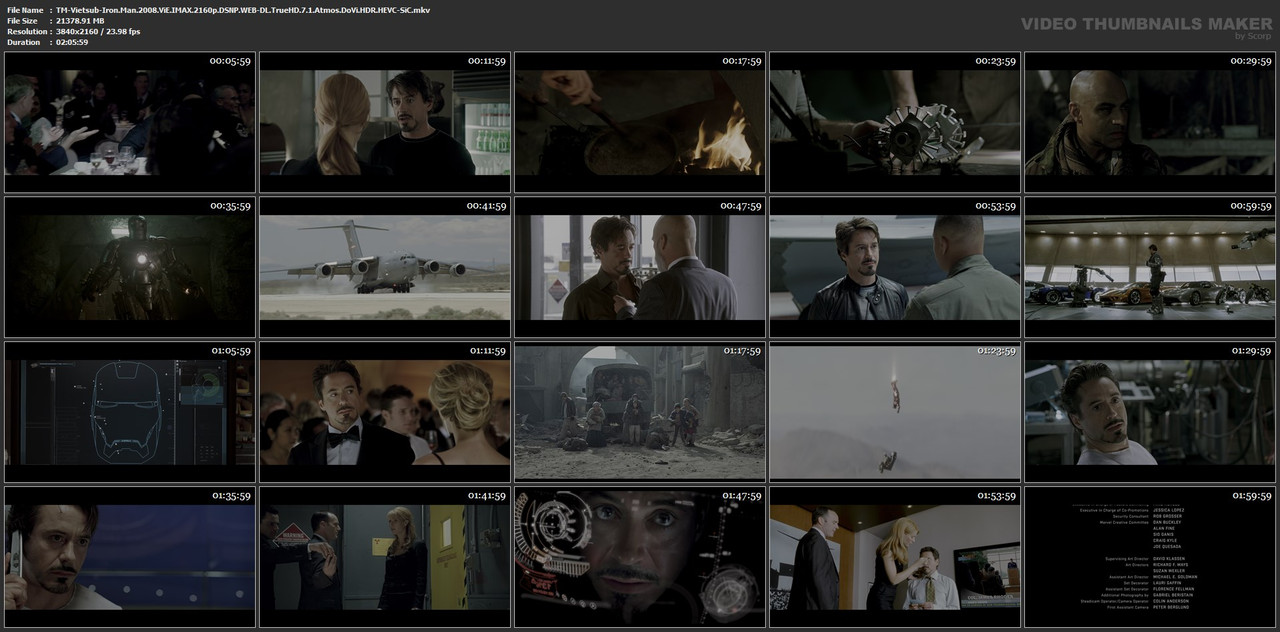Open the thumbnail stamped 01:41:59
Viewport: 1280px width, 632px height.
[385, 556]
